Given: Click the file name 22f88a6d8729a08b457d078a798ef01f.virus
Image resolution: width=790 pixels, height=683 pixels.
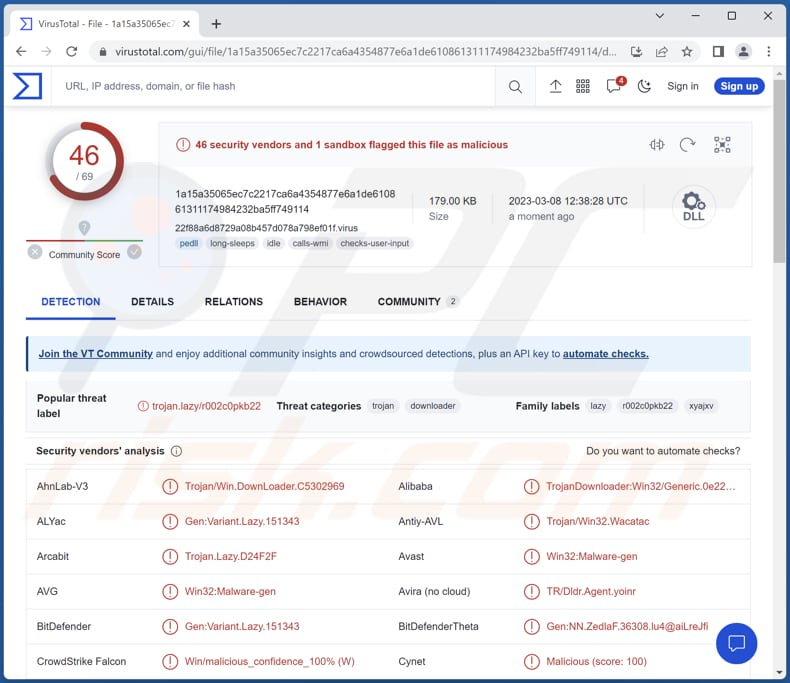Looking at the screenshot, I should pos(266,228).
